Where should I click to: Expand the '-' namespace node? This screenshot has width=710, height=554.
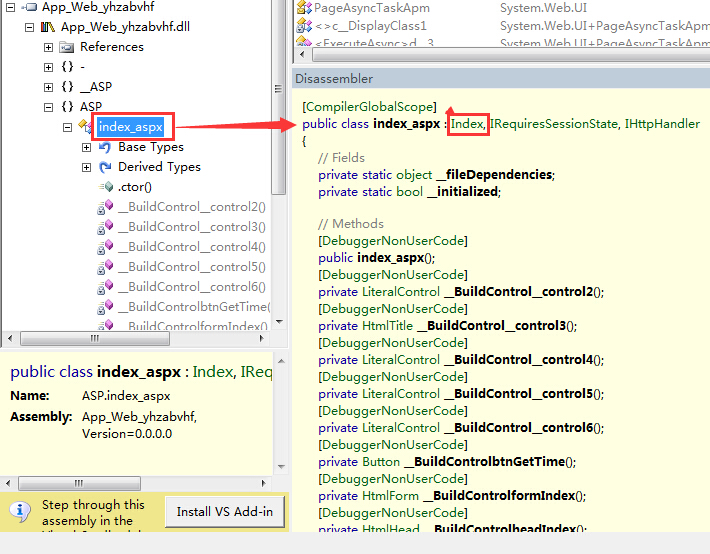click(48, 67)
